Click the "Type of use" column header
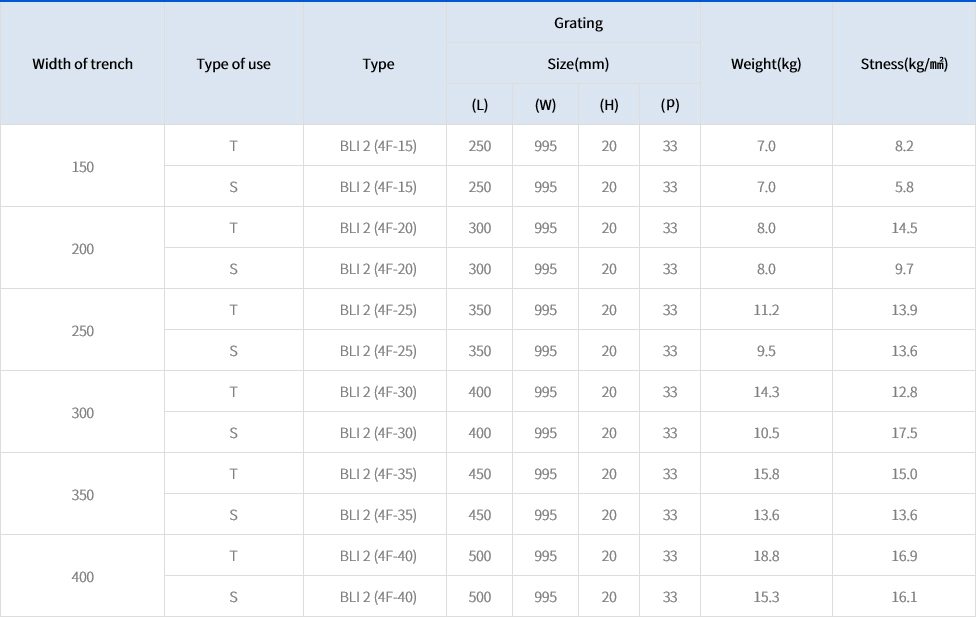 click(x=233, y=64)
